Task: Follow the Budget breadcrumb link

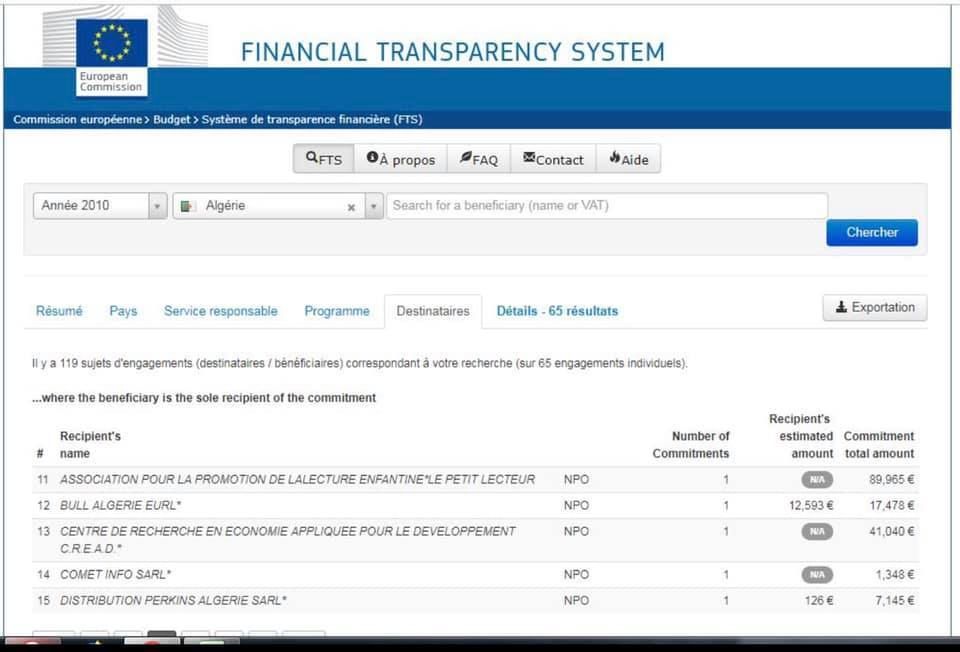Action: [171, 120]
